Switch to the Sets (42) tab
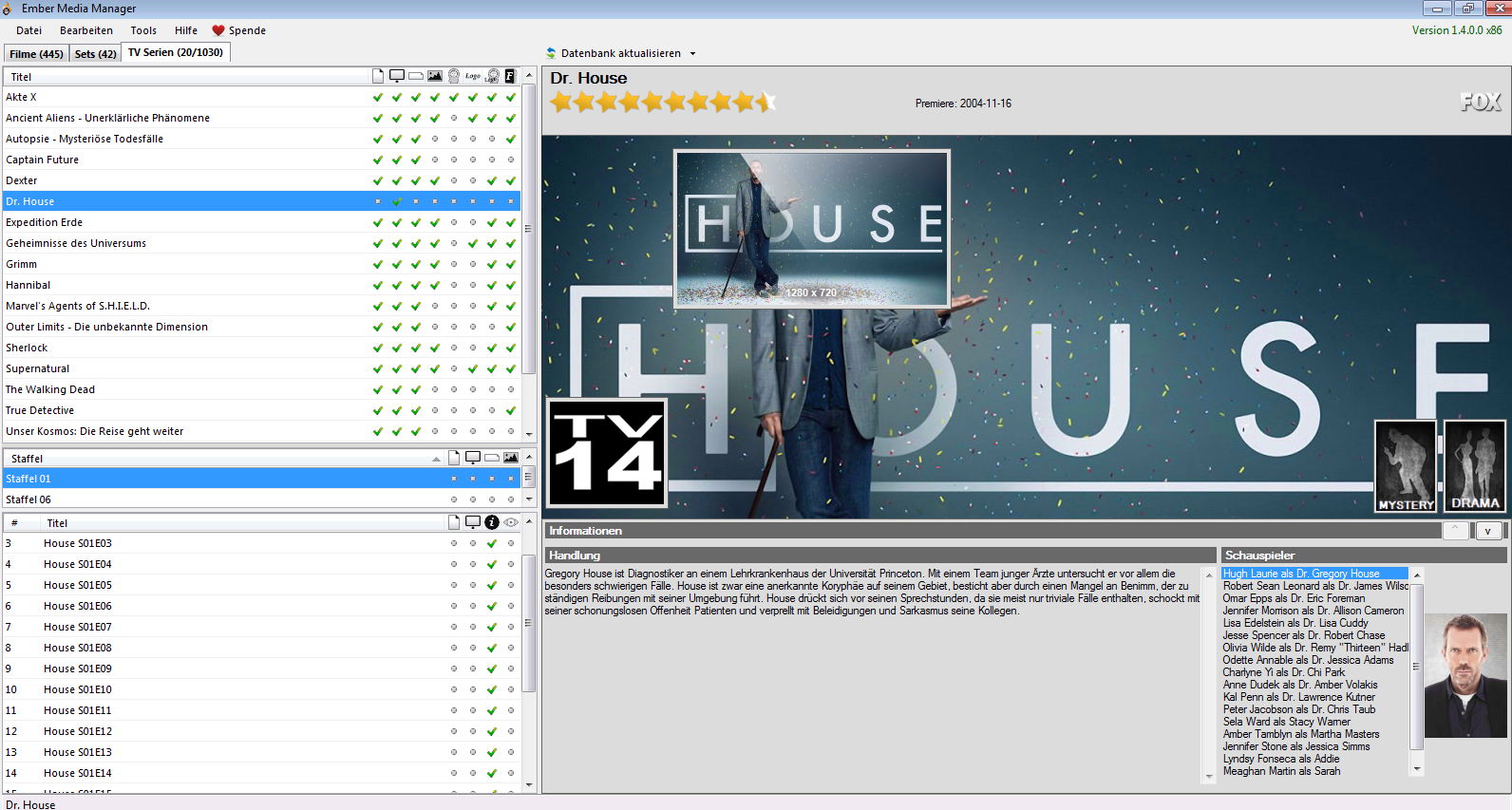The image size is (1512, 810). (95, 54)
